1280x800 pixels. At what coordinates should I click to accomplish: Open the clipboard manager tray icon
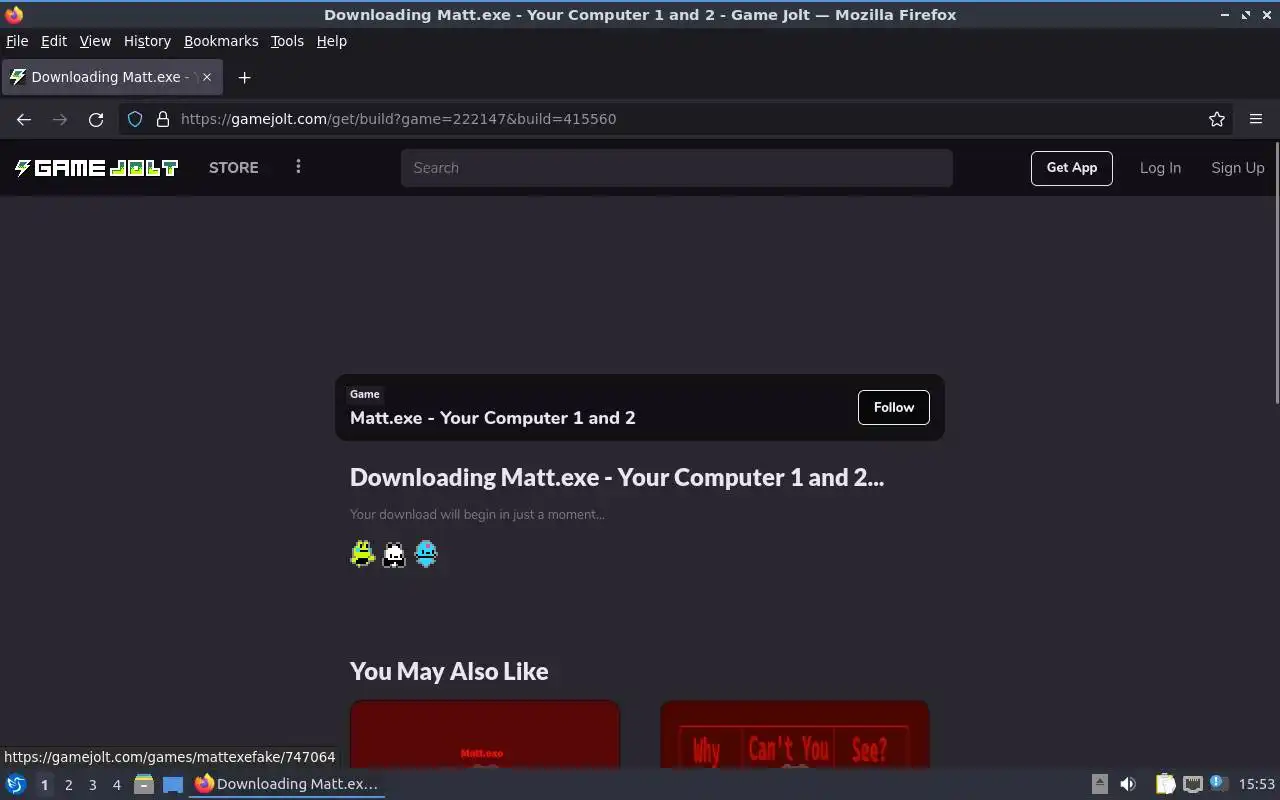click(x=1165, y=784)
